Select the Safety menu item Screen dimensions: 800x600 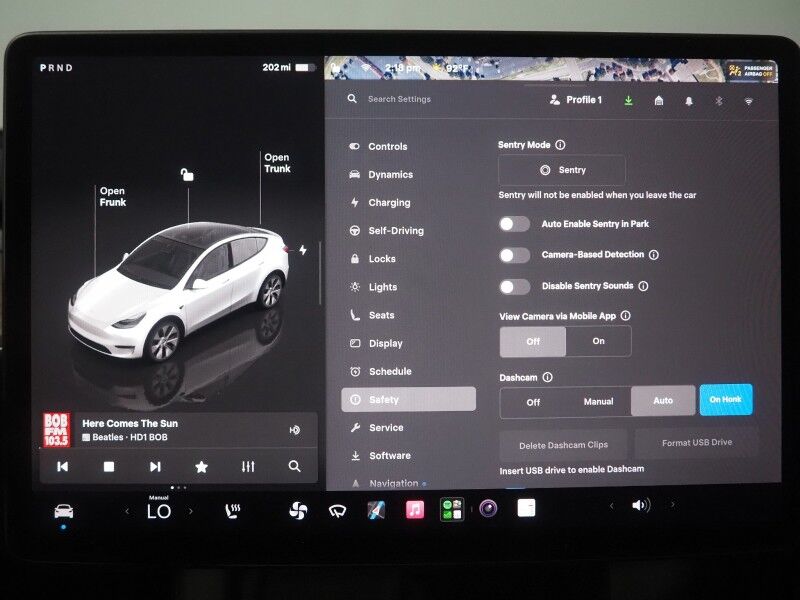click(408, 399)
